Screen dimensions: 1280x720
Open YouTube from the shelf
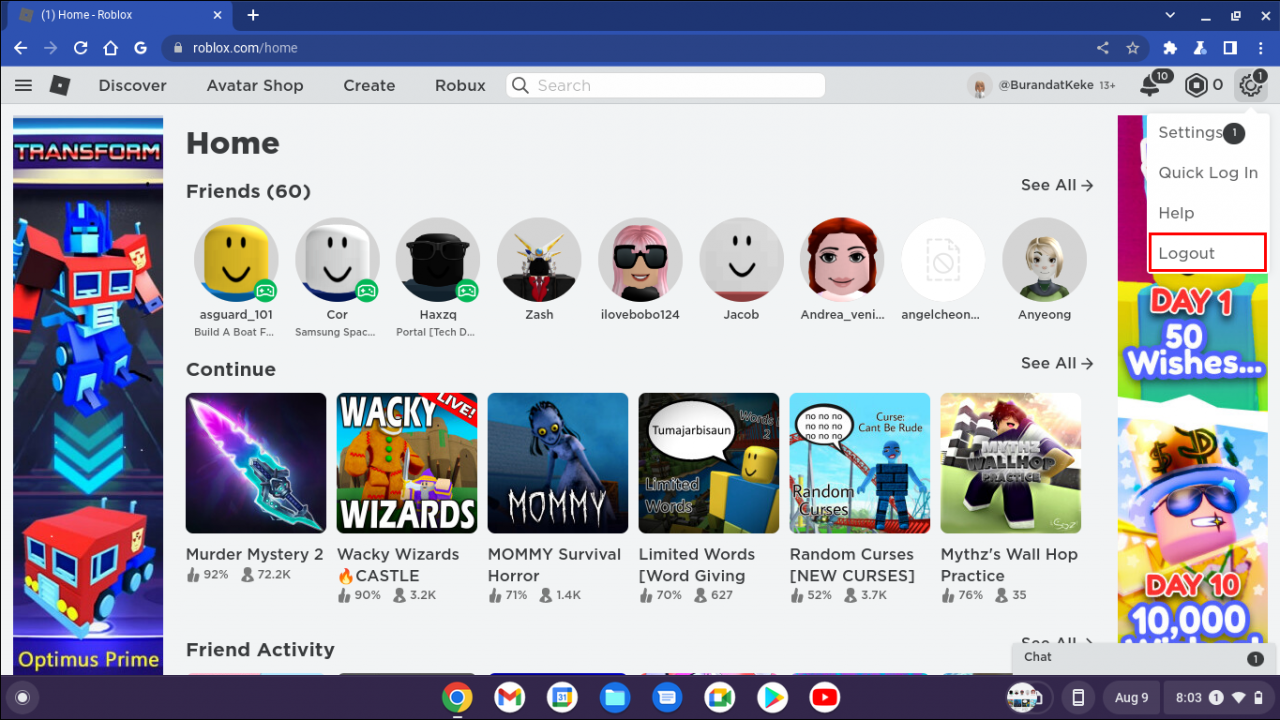coord(824,697)
